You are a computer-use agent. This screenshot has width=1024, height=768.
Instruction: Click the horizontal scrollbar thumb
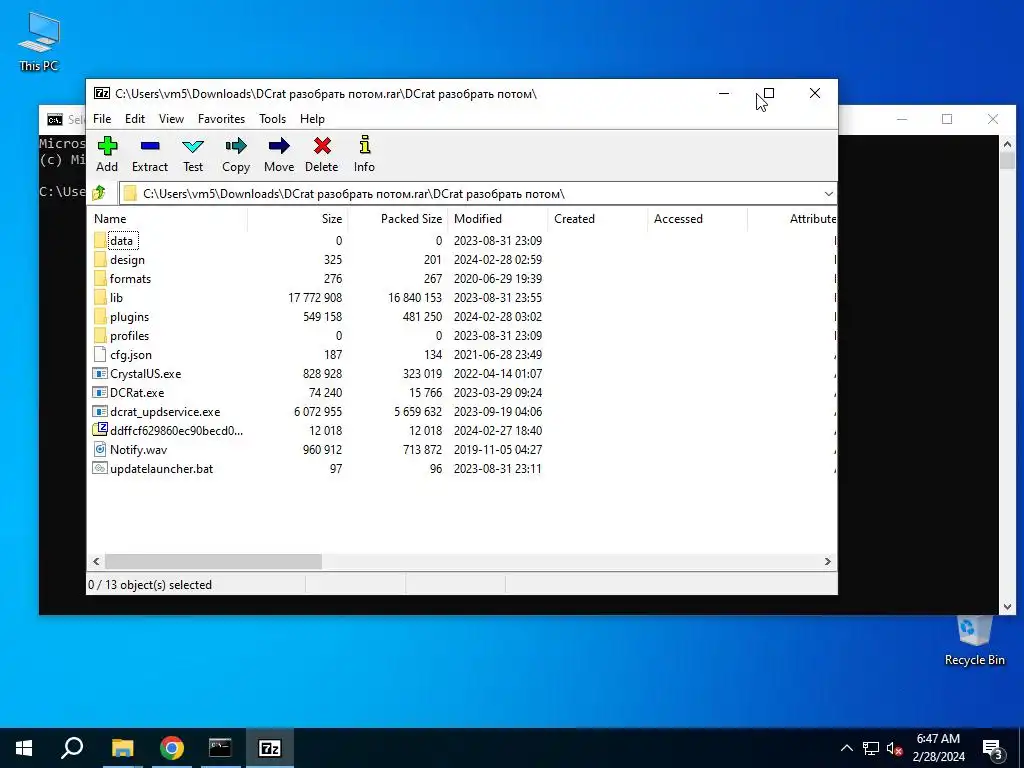(214, 562)
